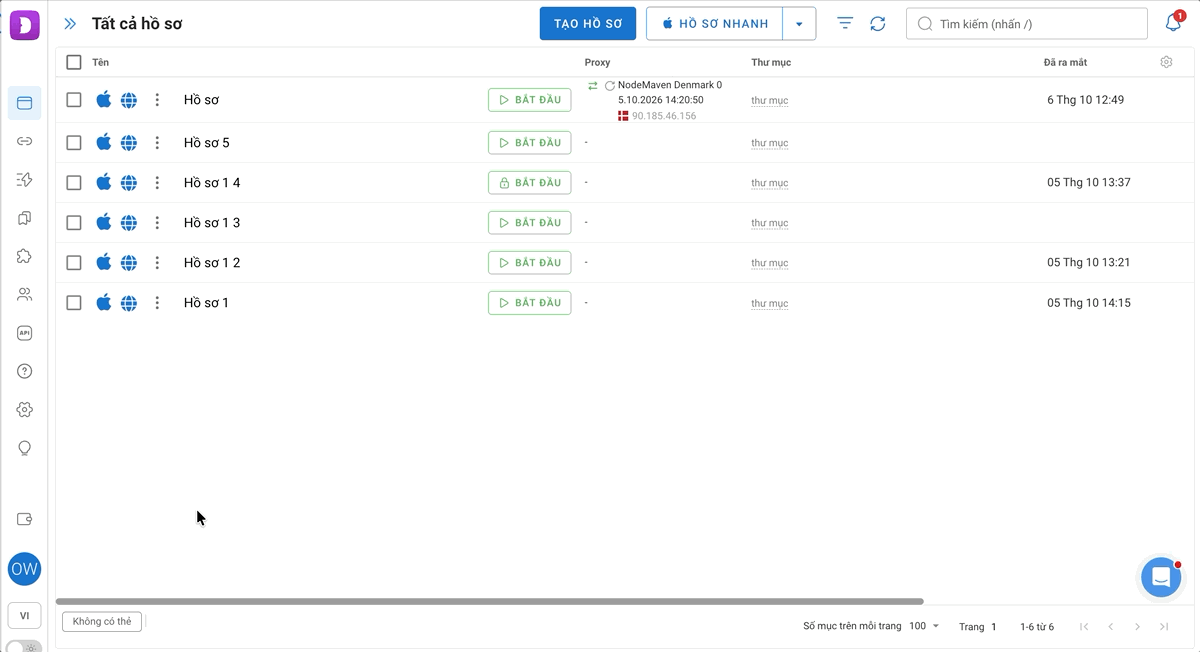
Task: Open the gear settings icon in sidebar
Action: coord(25,410)
